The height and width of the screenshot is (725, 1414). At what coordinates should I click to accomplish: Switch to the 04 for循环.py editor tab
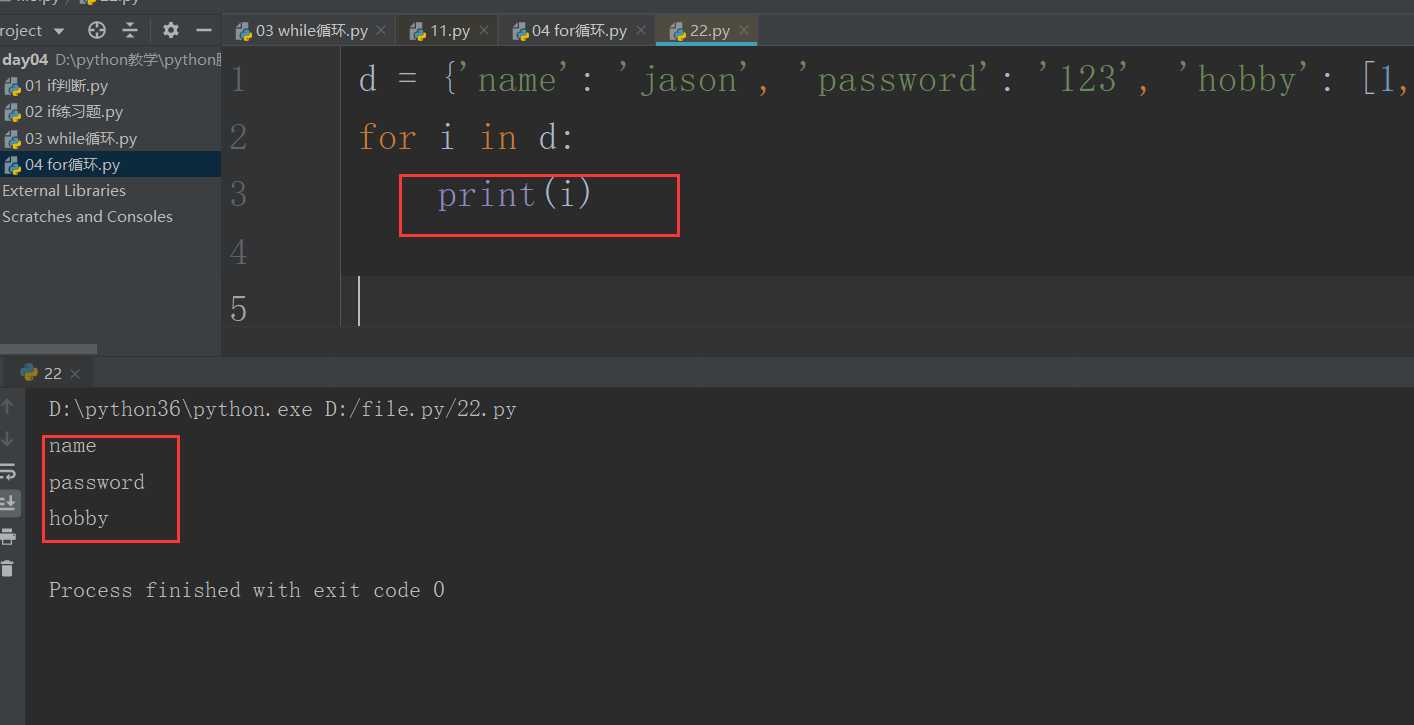click(579, 31)
